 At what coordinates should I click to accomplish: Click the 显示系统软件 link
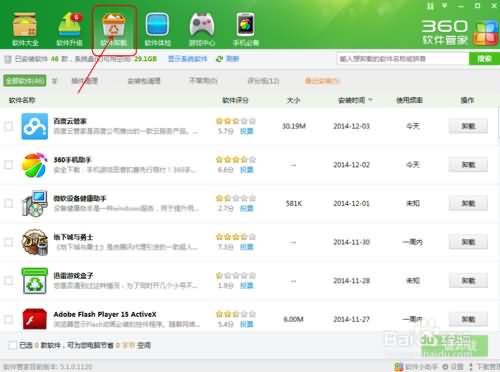(187, 59)
